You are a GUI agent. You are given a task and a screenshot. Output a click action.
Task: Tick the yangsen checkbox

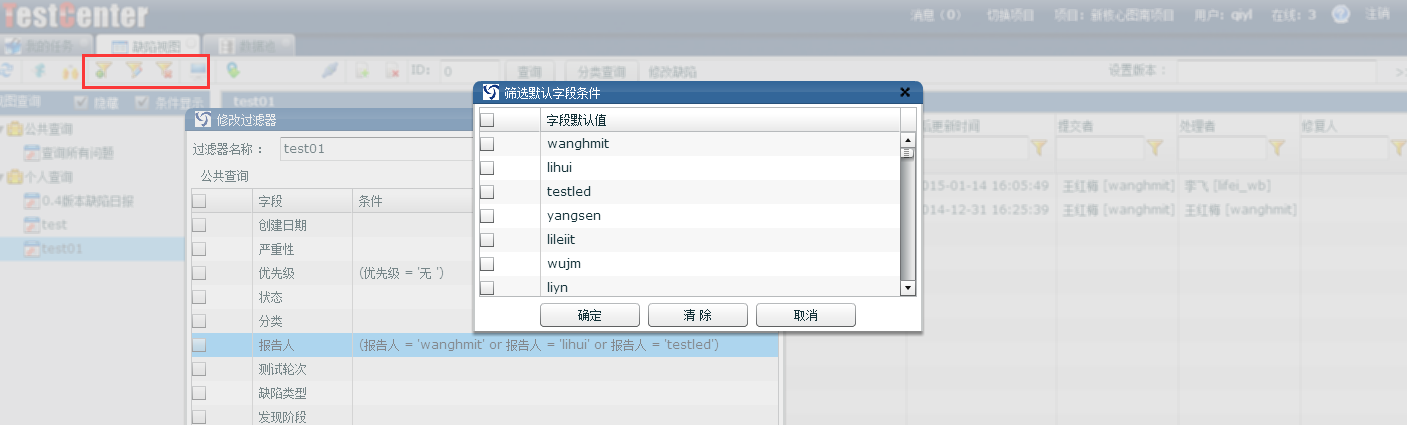(488, 216)
